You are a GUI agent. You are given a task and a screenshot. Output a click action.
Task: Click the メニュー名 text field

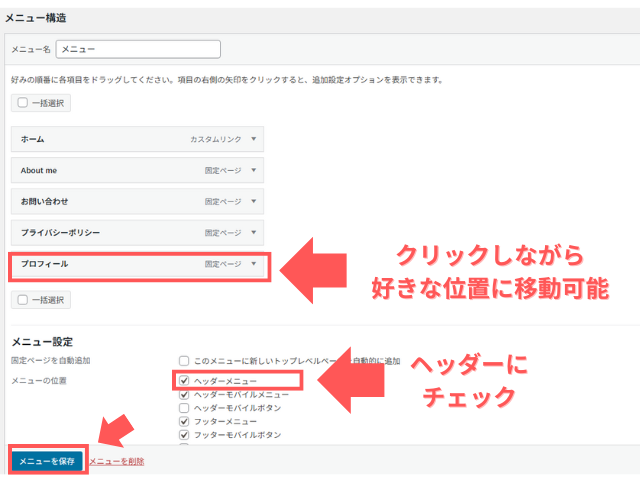click(x=137, y=48)
